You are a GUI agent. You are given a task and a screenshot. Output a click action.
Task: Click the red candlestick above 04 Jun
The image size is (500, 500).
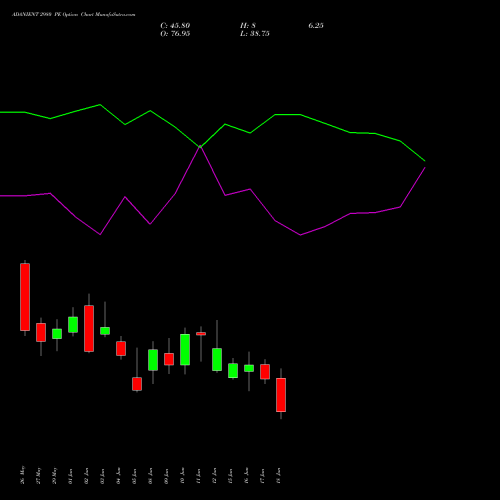[x=121, y=348]
